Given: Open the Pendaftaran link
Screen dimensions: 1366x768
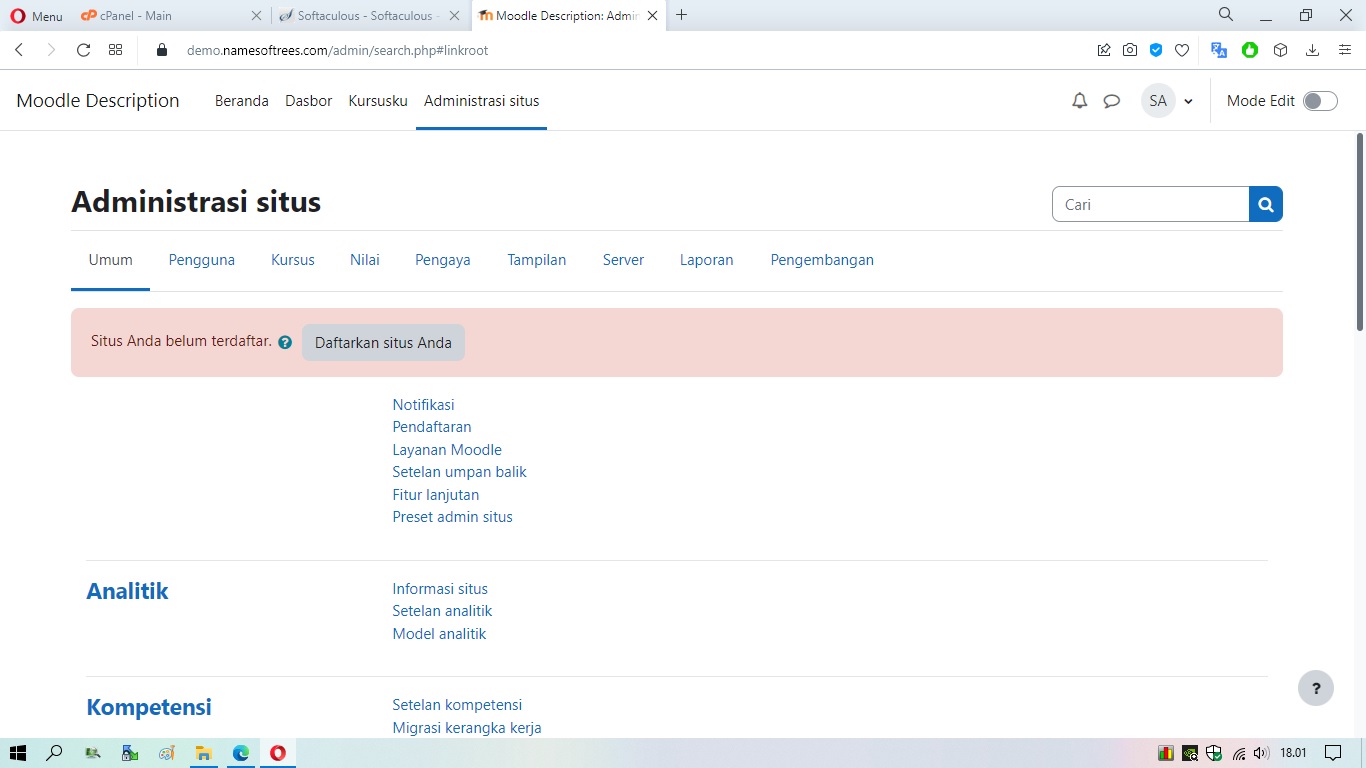Looking at the screenshot, I should [x=432, y=427].
